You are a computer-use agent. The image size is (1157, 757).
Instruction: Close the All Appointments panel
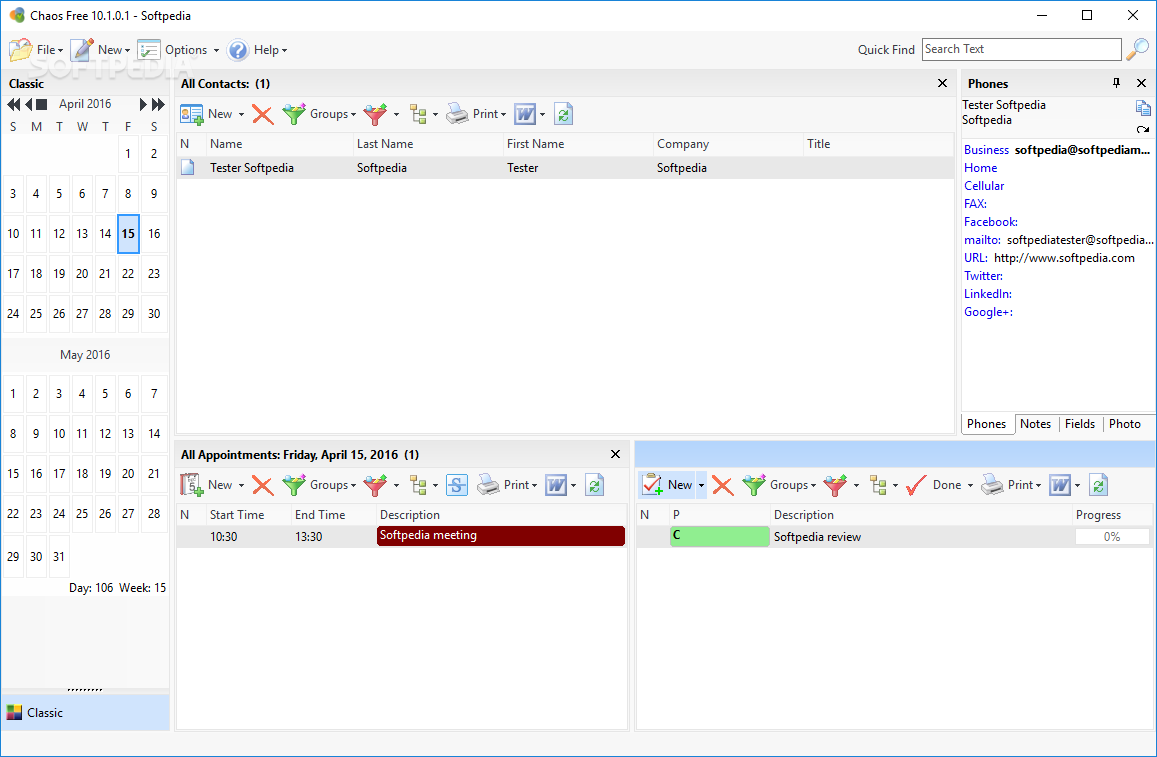click(615, 454)
